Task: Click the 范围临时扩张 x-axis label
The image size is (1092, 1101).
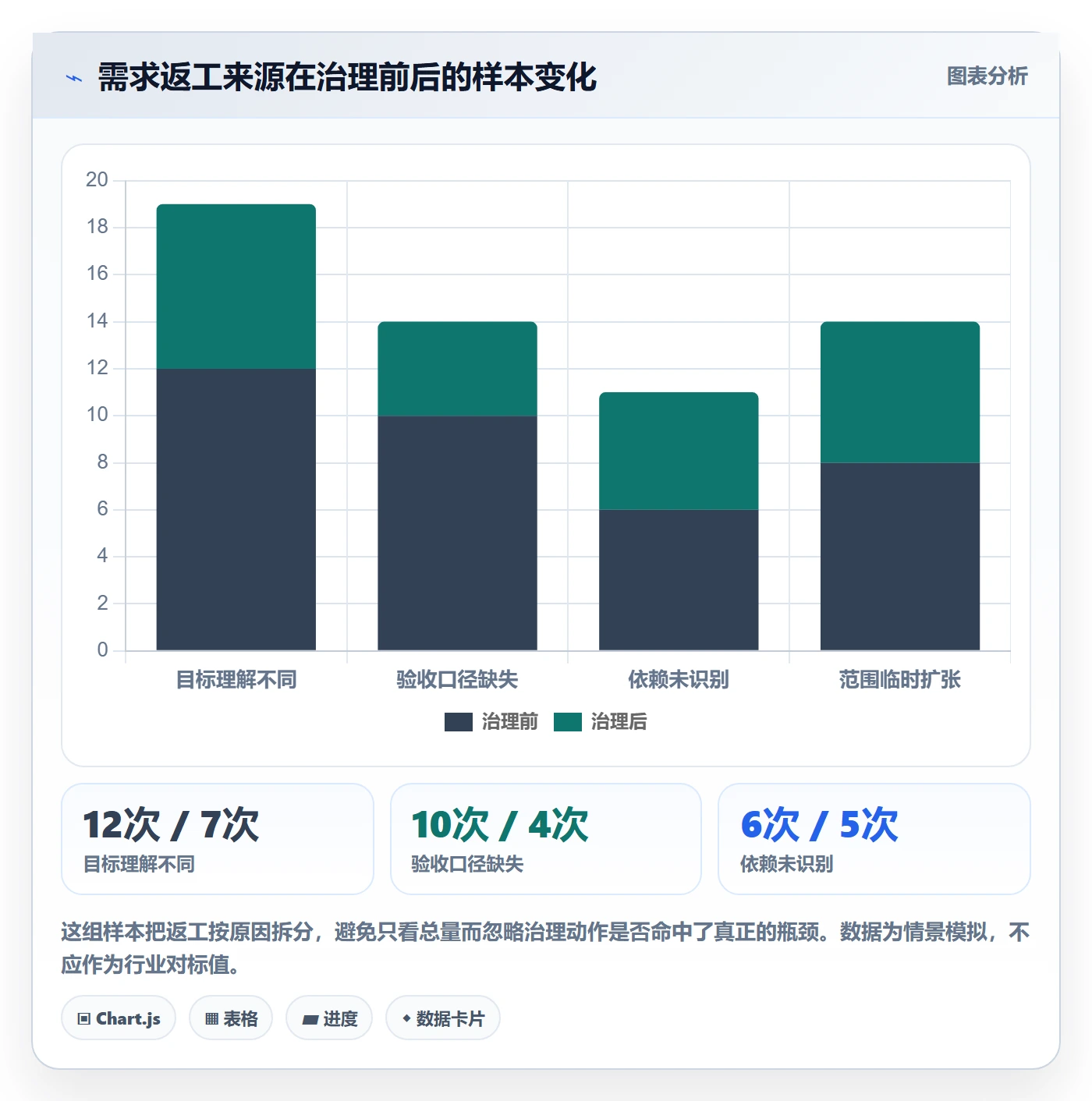Action: 900,680
